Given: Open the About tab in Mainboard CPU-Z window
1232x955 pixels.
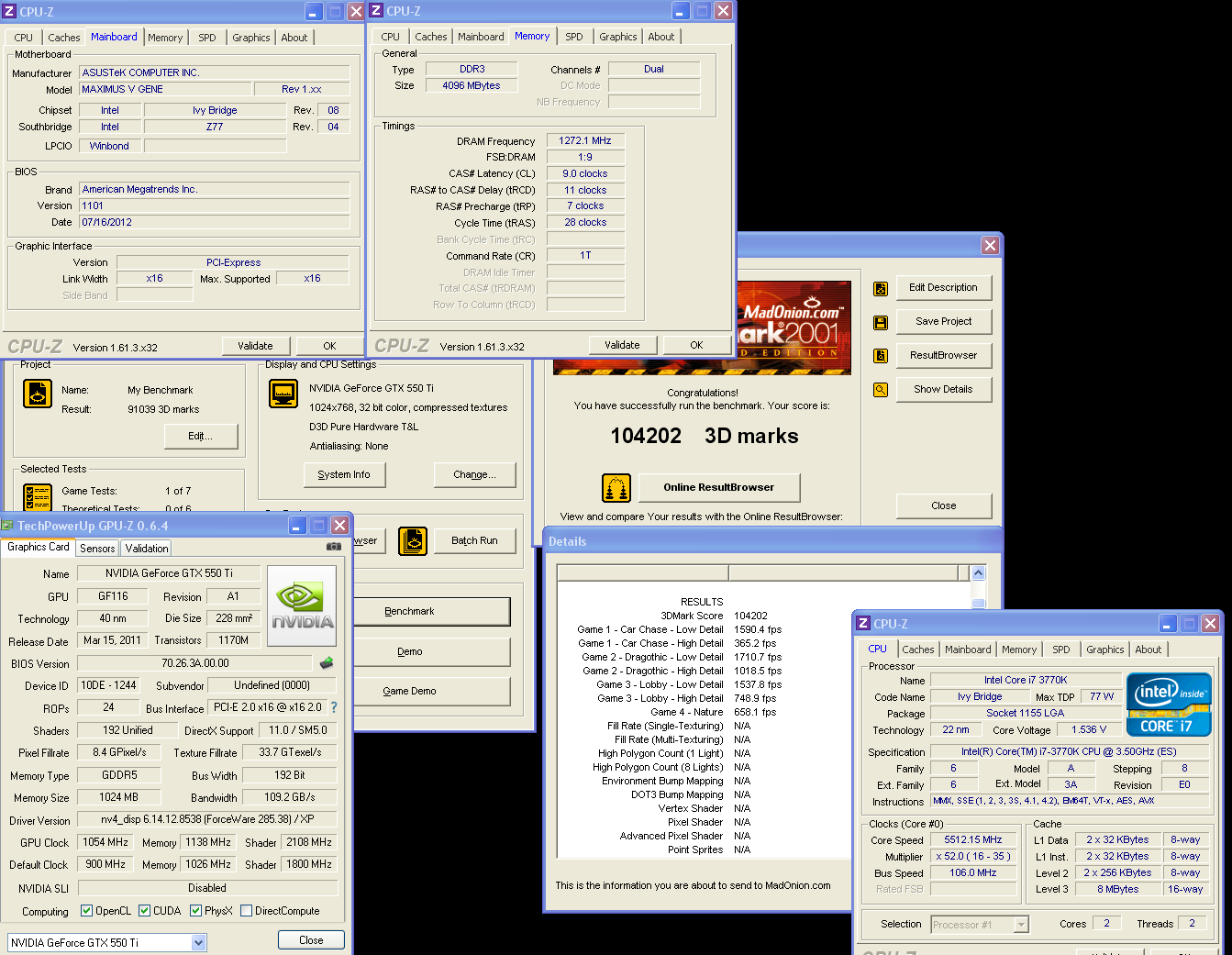Looking at the screenshot, I should click(x=294, y=38).
